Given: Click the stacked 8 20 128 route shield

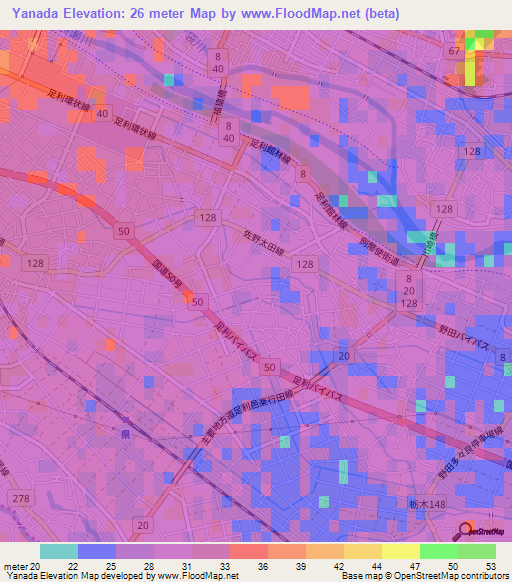Looking at the screenshot, I should click(409, 291).
